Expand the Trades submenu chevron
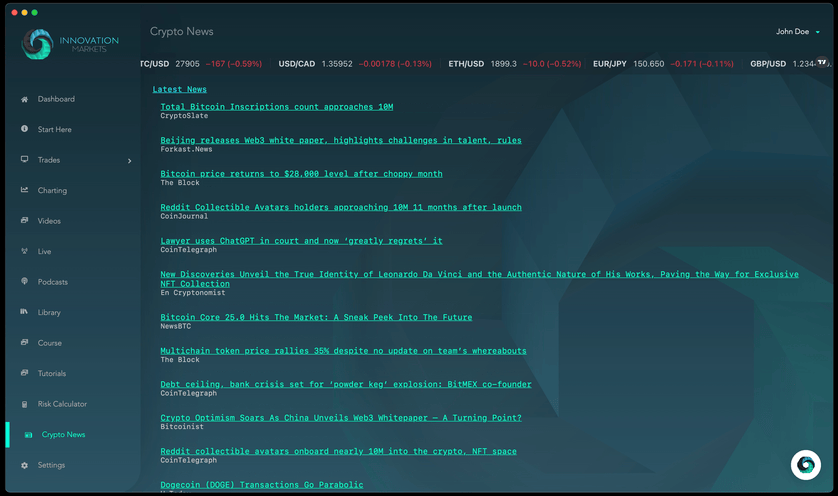The image size is (838, 496). [x=129, y=160]
